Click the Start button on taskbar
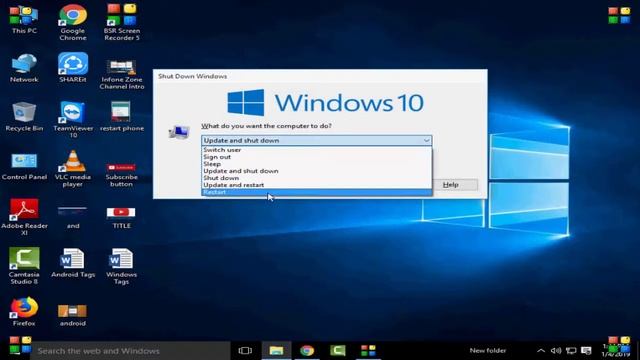The image size is (640, 360). 20,345
